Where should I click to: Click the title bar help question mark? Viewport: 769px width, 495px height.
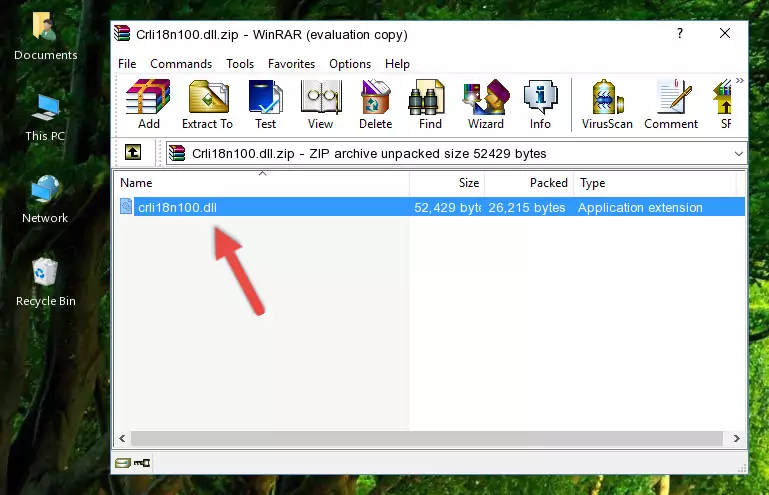click(680, 33)
